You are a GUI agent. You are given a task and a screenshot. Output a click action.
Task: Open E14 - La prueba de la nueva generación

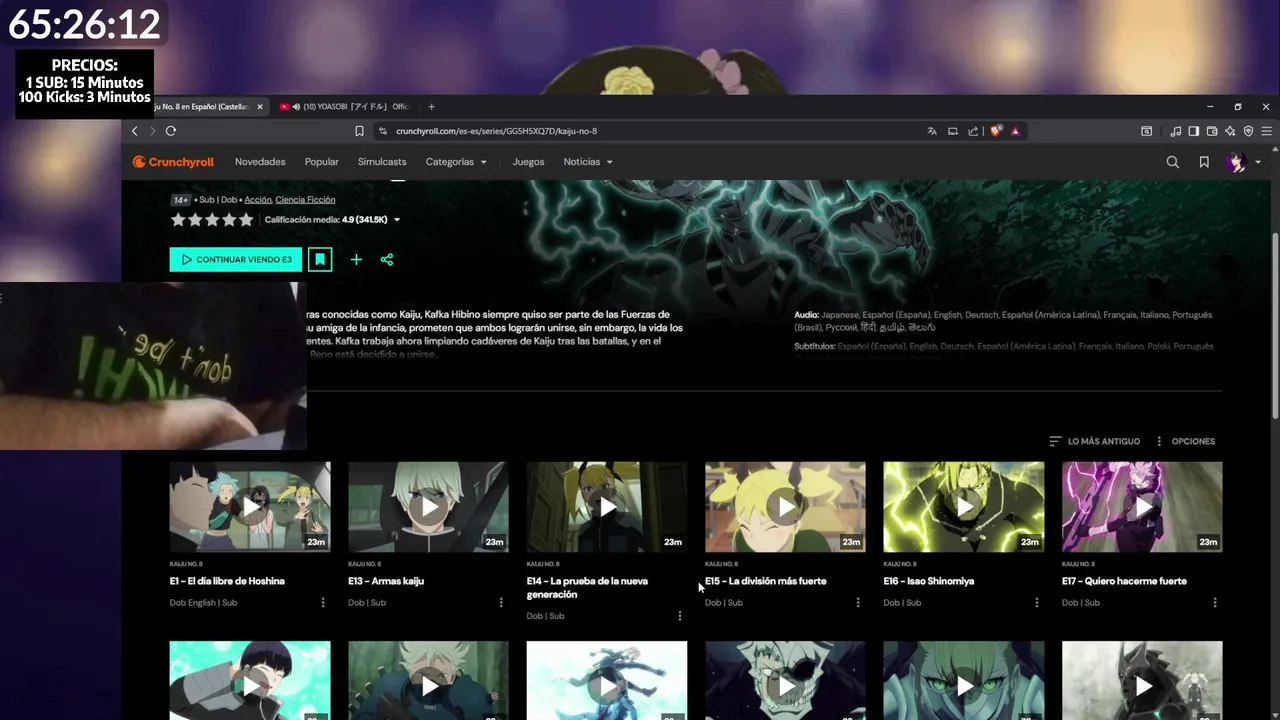587,588
